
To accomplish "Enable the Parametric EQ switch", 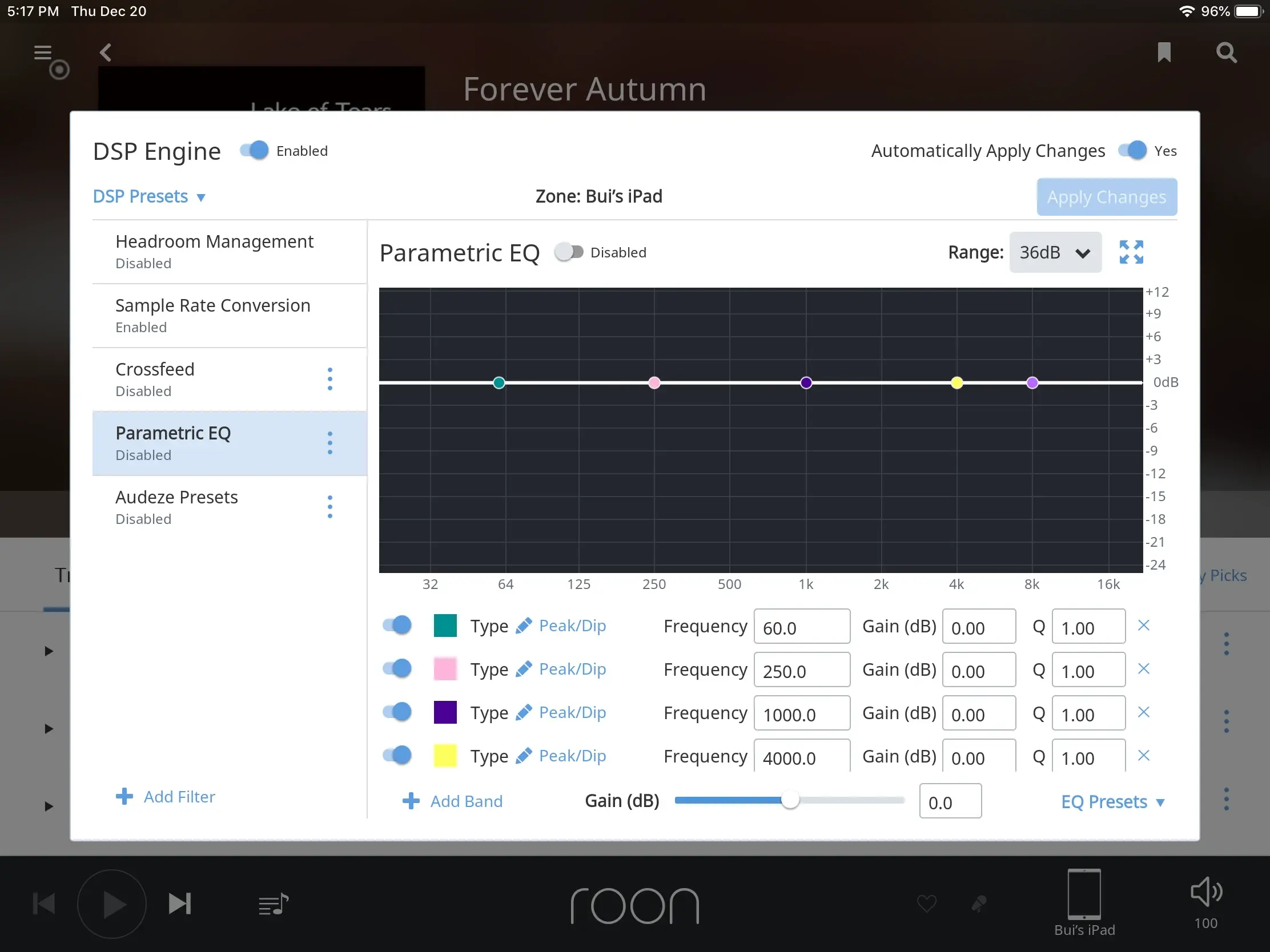I will 569,252.
